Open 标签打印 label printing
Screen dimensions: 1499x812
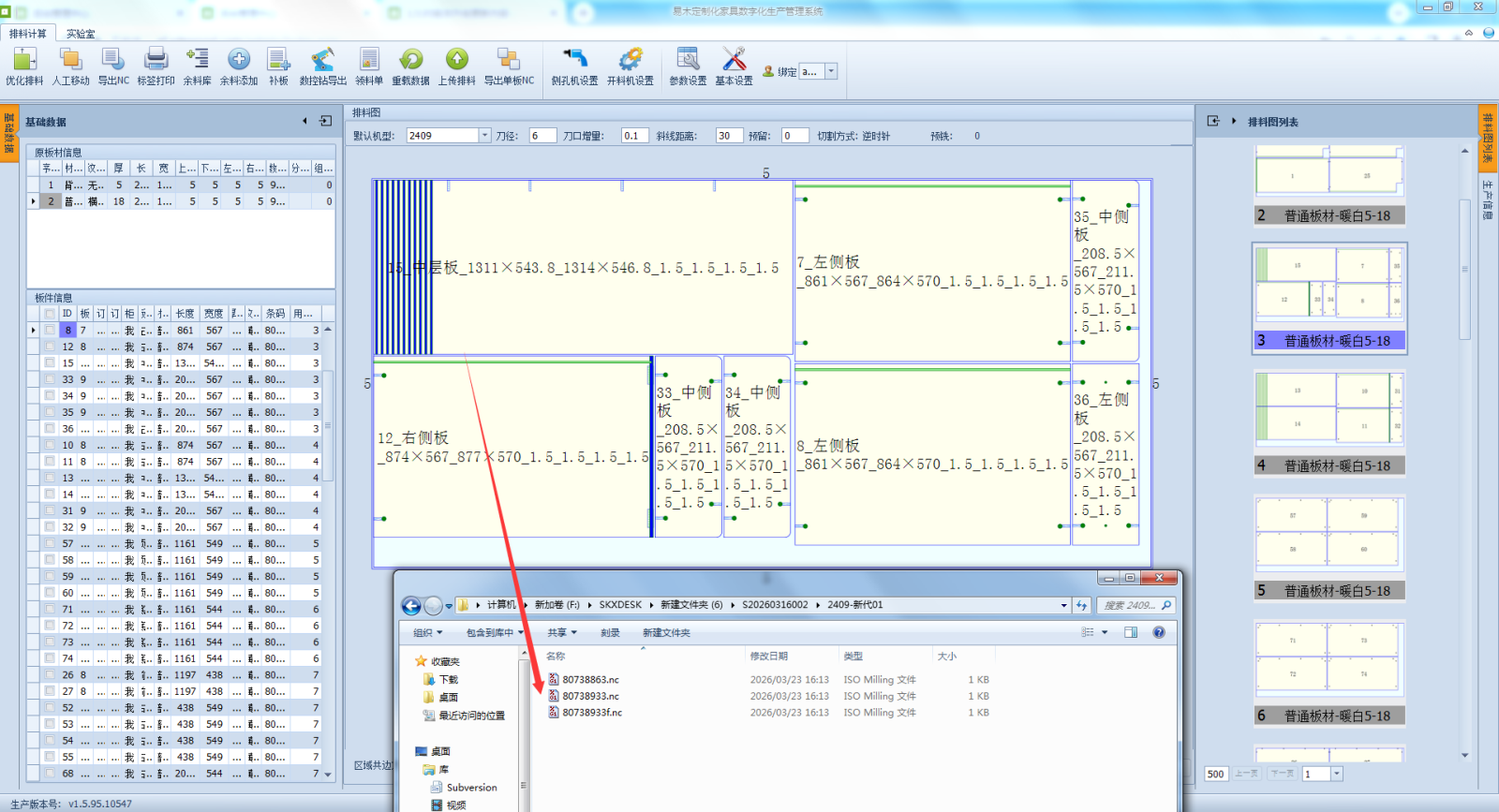[x=156, y=66]
